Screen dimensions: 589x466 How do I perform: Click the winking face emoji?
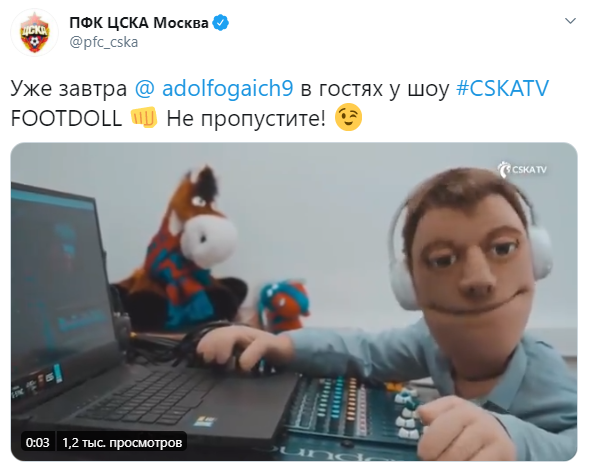[x=349, y=117]
